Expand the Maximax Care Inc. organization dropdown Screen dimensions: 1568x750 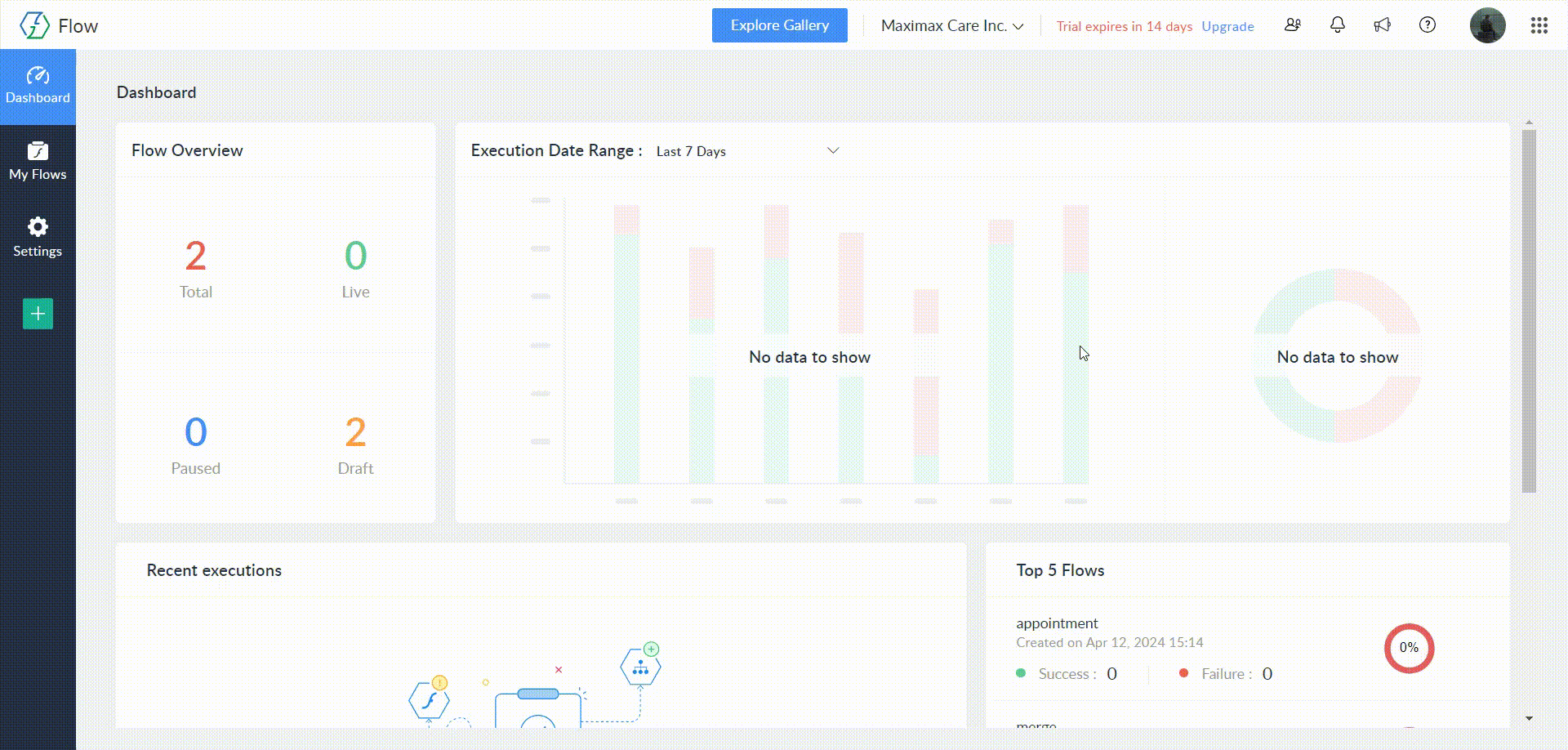tap(951, 26)
